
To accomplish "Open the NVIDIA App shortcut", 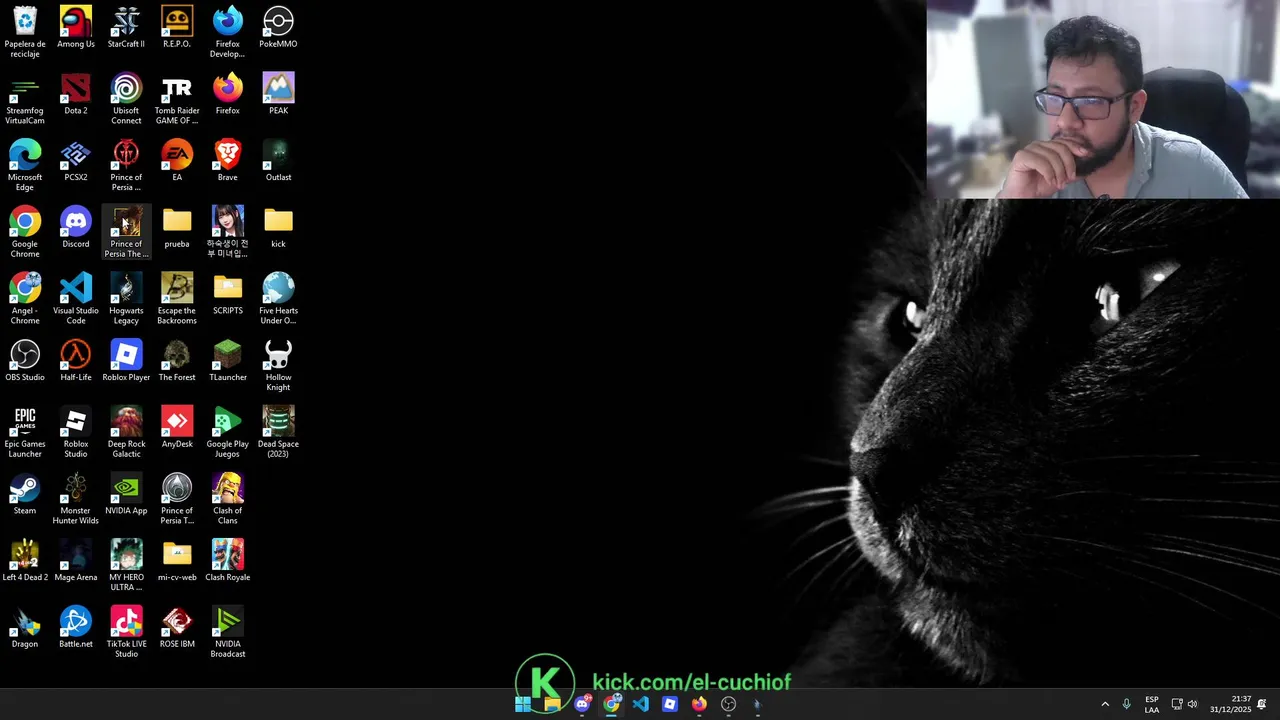I will tap(126, 494).
